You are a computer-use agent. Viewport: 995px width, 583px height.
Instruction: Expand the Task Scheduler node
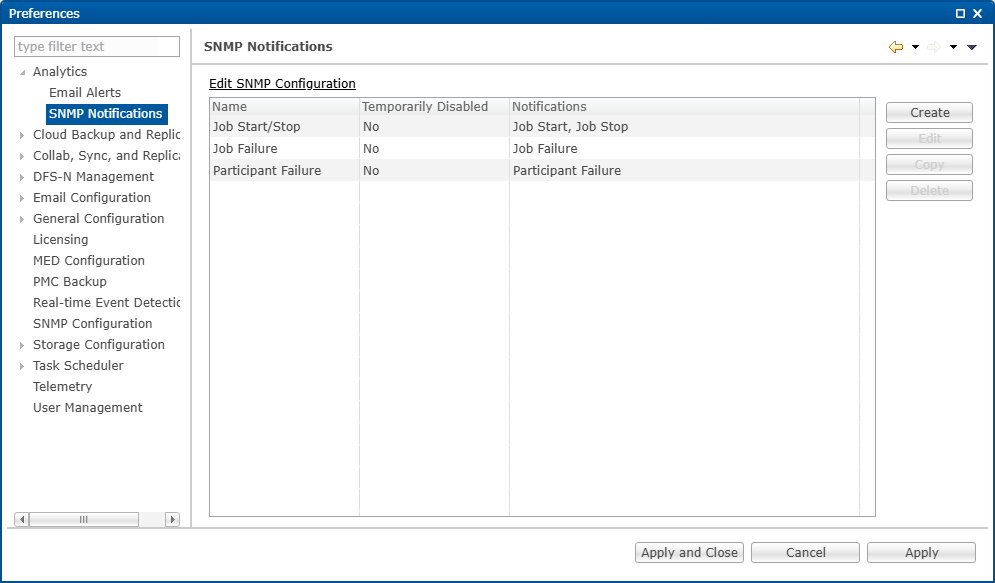[x=22, y=366]
